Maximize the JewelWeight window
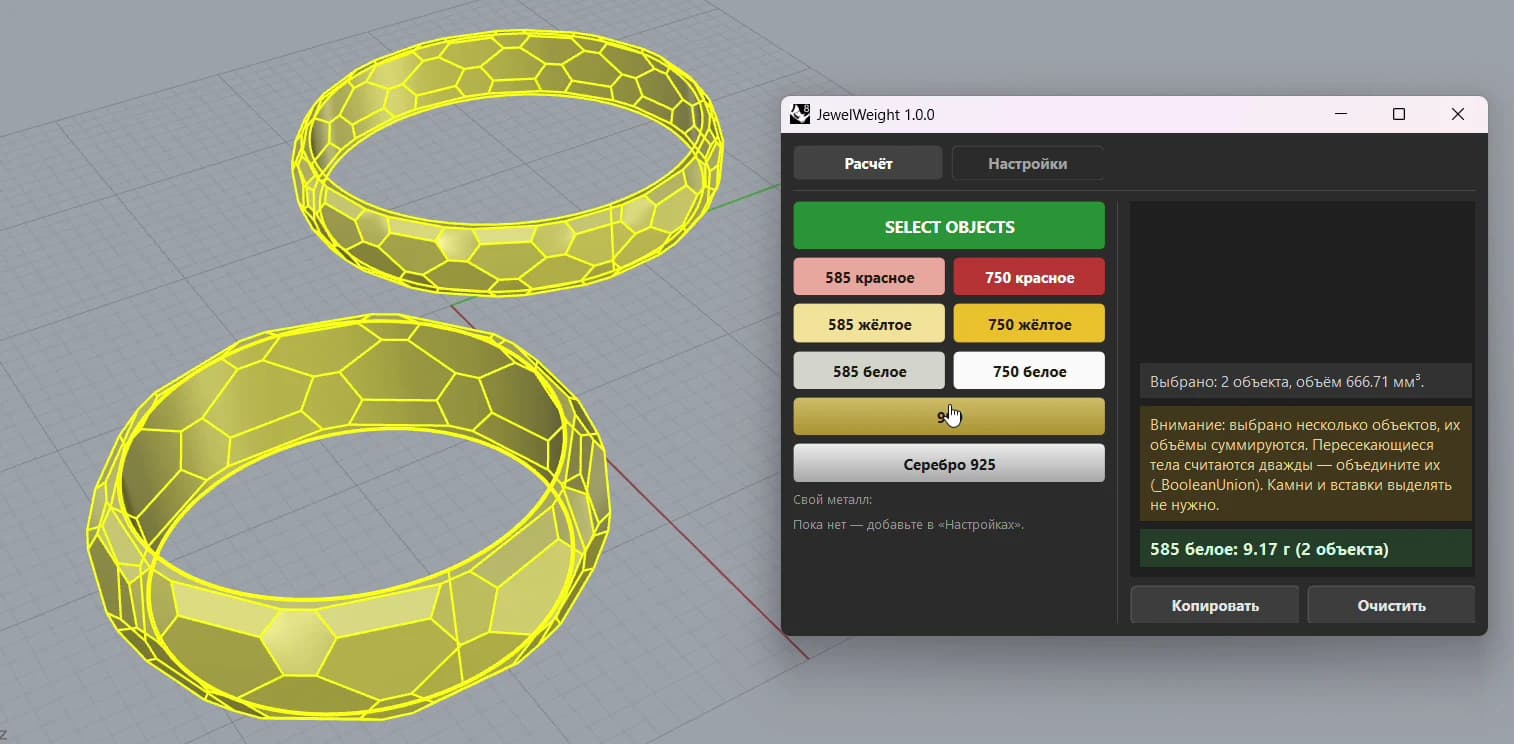This screenshot has width=1514, height=744. (x=1399, y=114)
